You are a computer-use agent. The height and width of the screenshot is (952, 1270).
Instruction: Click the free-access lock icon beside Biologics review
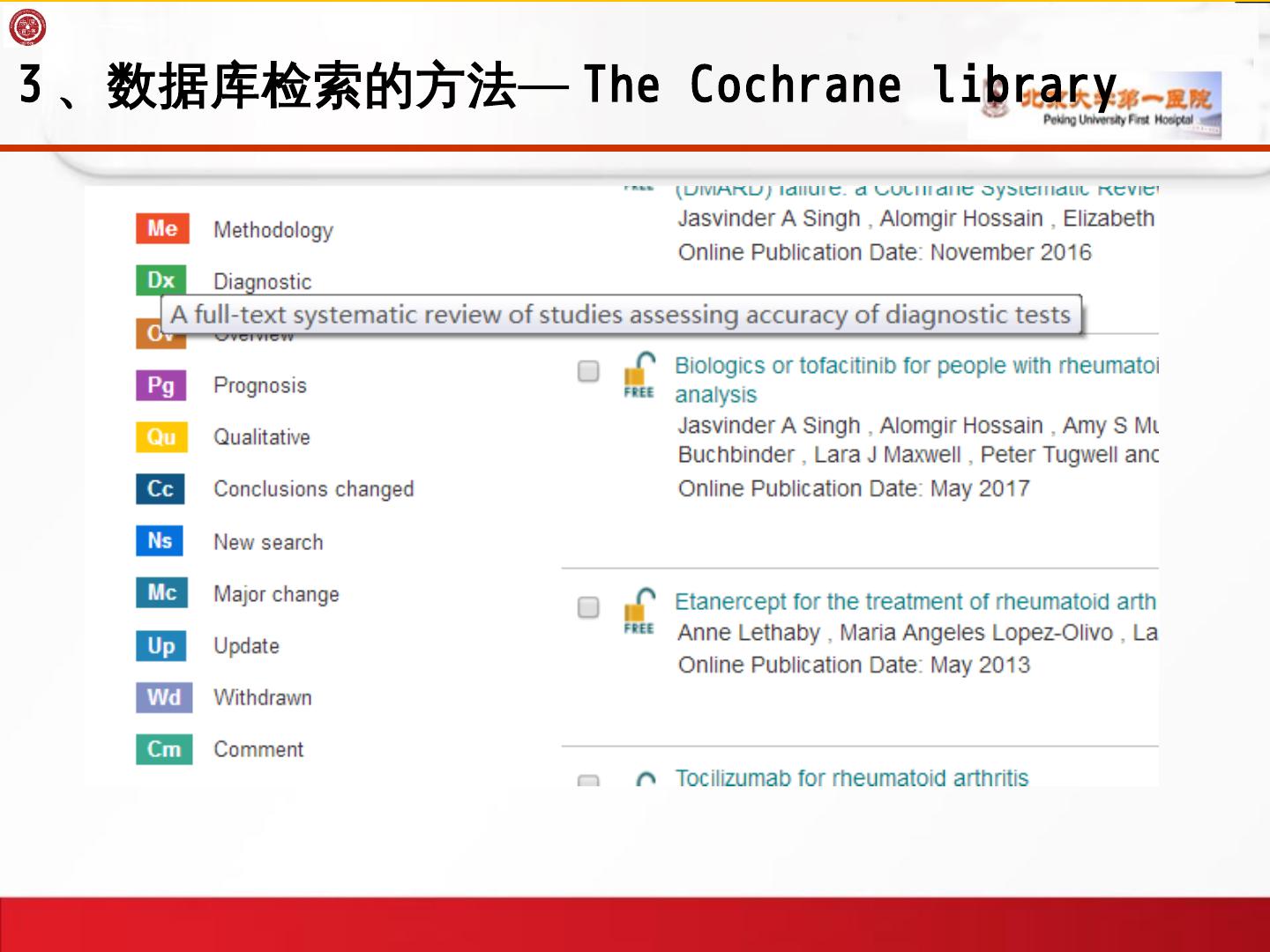pyautogui.click(x=639, y=375)
